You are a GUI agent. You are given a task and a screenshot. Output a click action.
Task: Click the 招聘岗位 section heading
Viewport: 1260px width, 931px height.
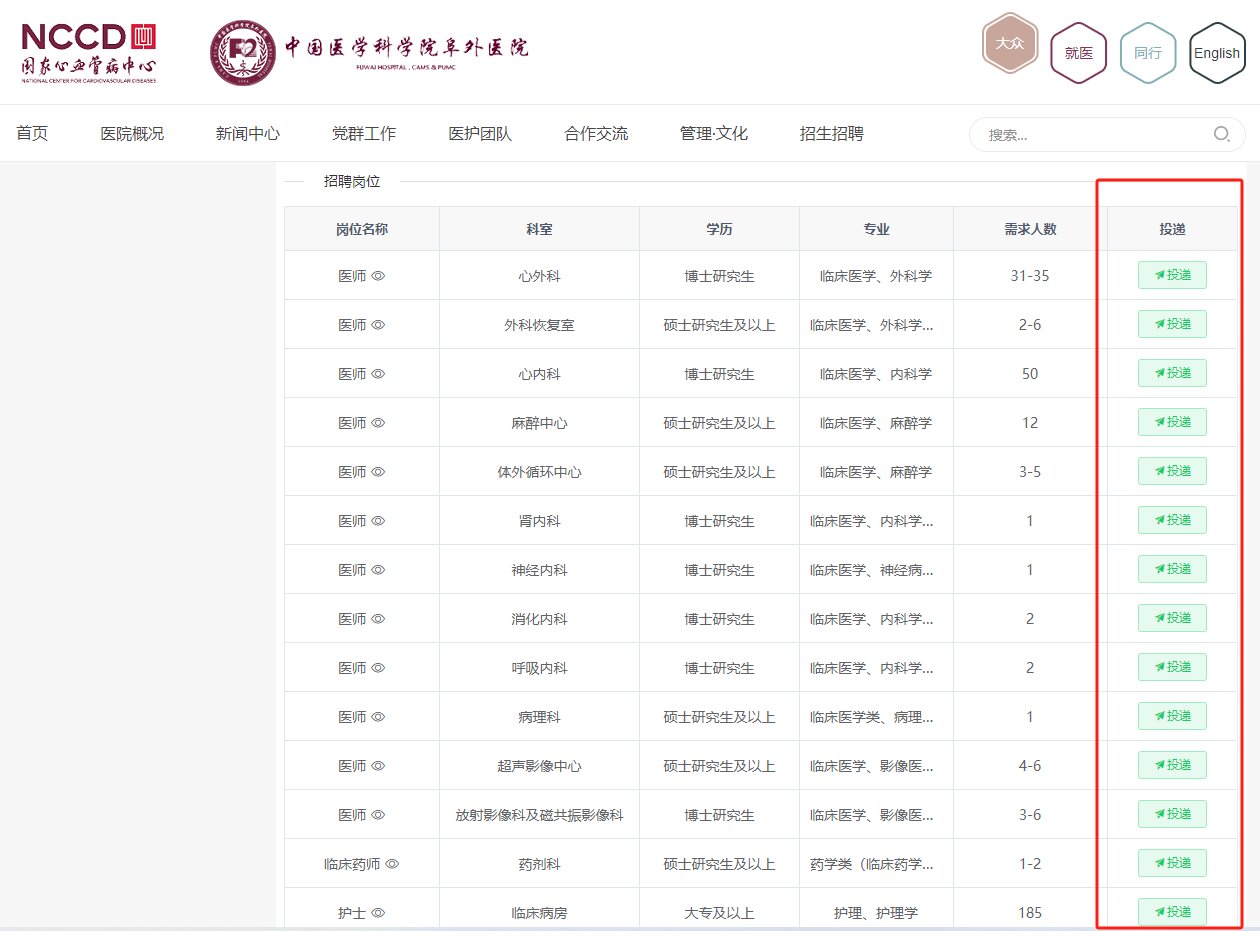click(352, 182)
